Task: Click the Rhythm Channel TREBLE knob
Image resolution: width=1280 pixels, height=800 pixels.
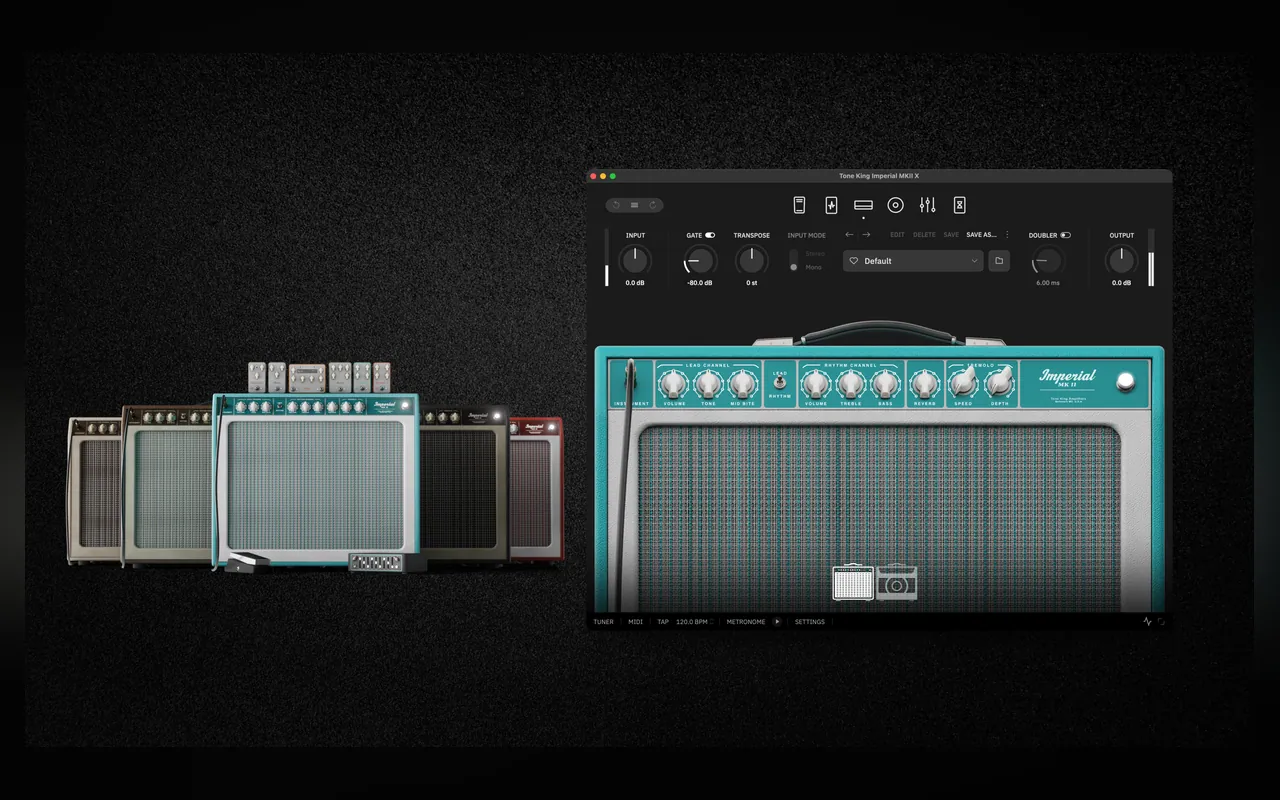Action: (x=850, y=383)
